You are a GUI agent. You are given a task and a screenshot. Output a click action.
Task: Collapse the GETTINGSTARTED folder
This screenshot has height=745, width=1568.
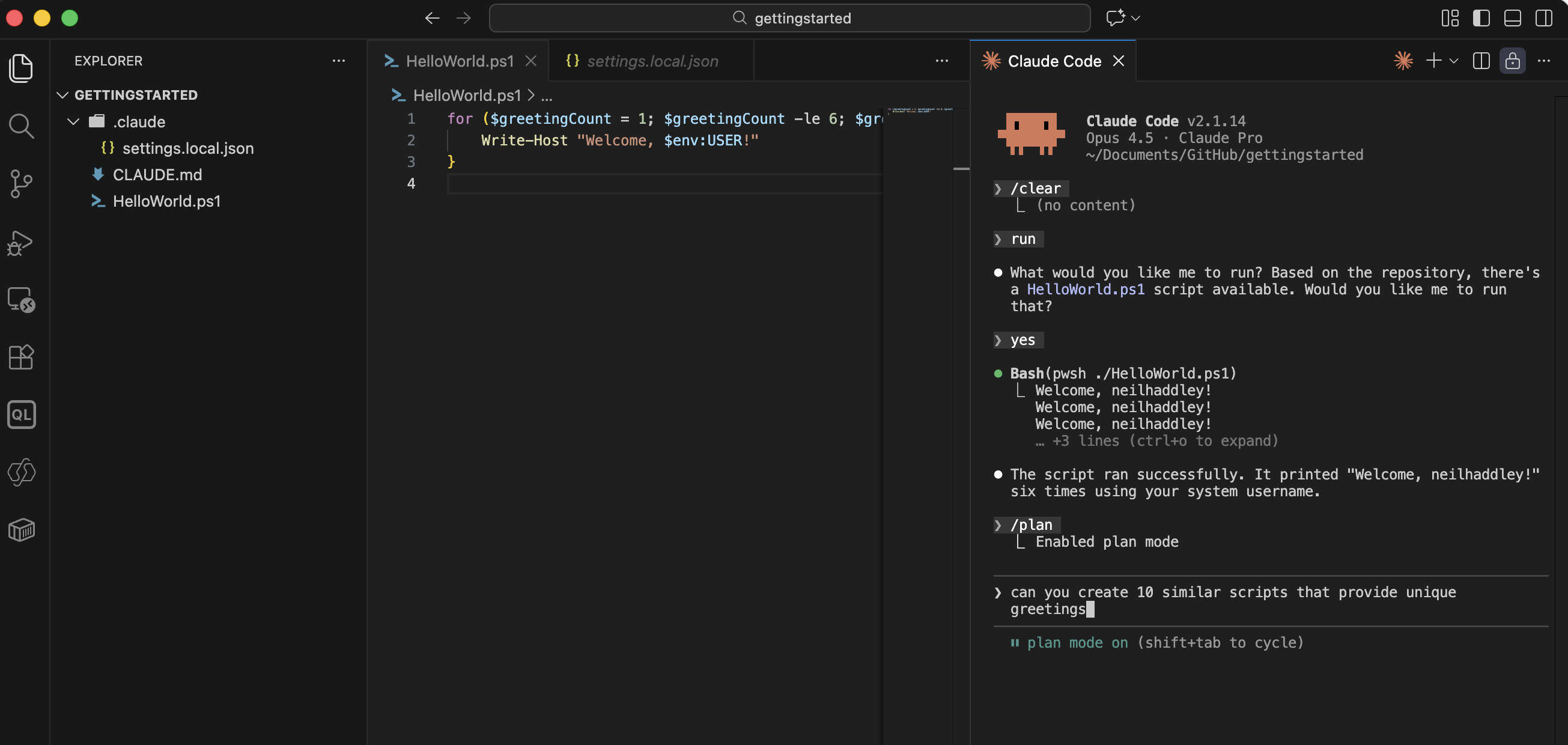(62, 94)
